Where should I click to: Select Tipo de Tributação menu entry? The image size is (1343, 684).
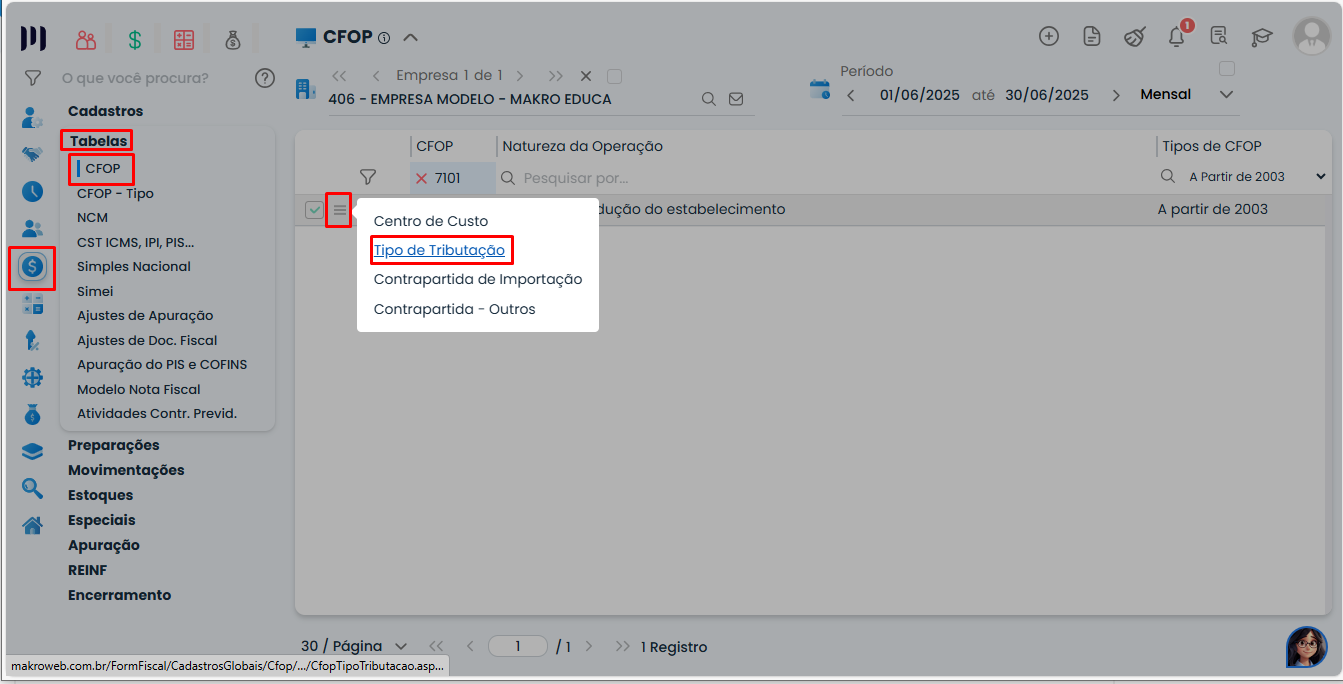pos(439,250)
